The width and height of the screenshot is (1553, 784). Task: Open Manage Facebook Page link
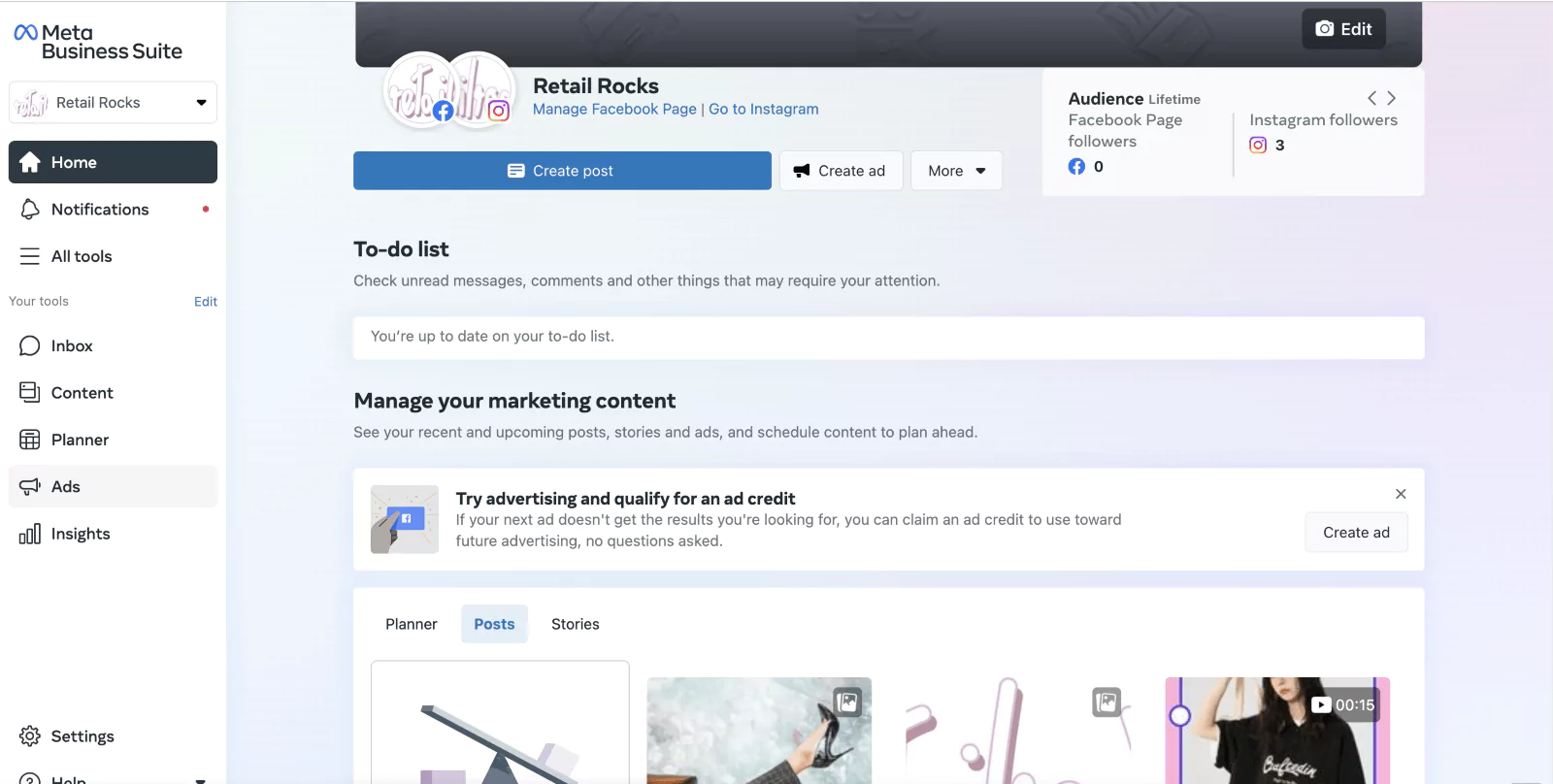tap(614, 109)
